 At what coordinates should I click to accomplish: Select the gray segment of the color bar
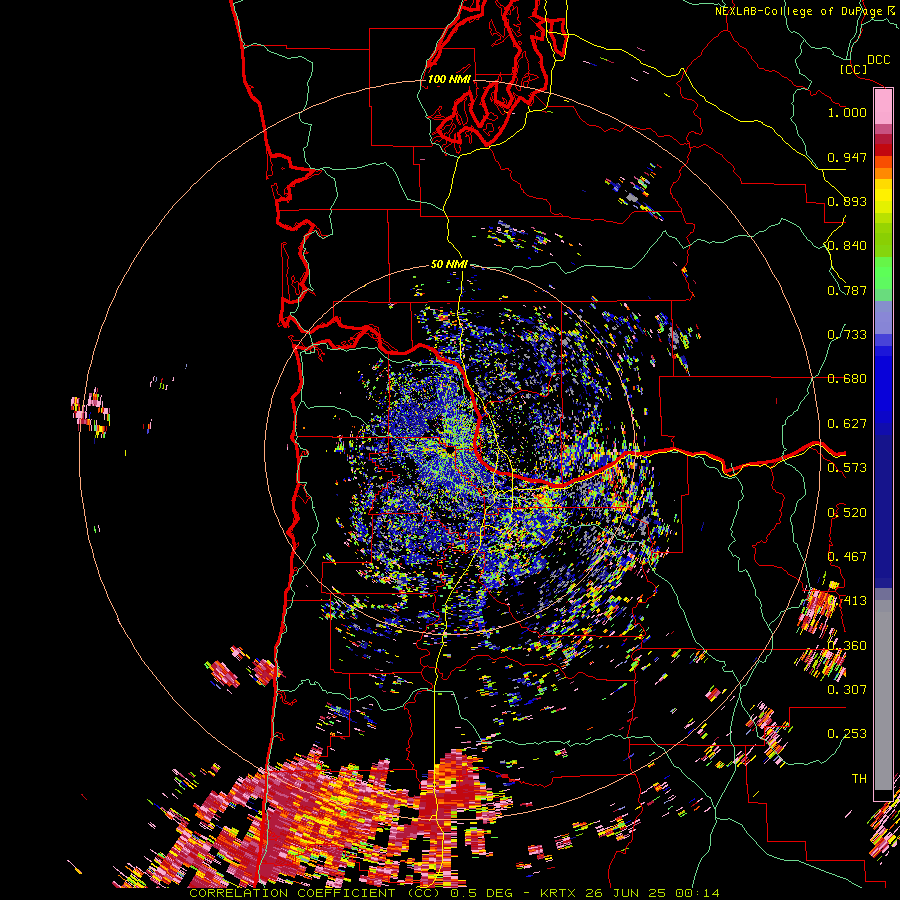883,695
